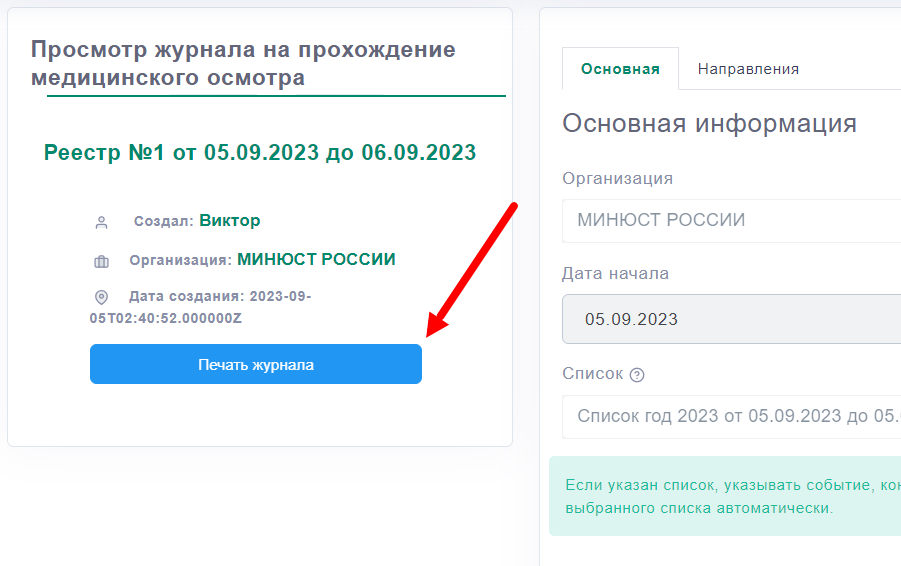901x566 pixels.
Task: Switch to the Основная tab
Action: 620,69
